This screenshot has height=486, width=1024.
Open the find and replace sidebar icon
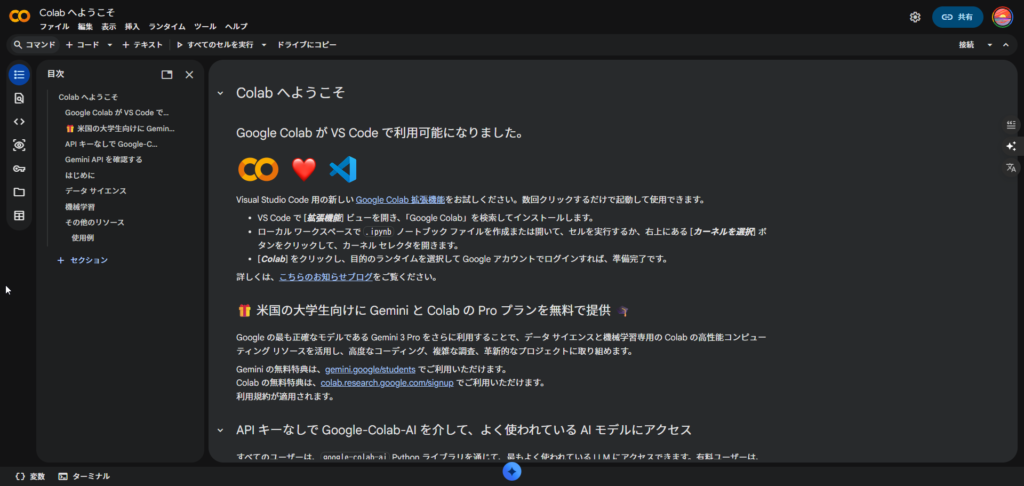click(19, 98)
